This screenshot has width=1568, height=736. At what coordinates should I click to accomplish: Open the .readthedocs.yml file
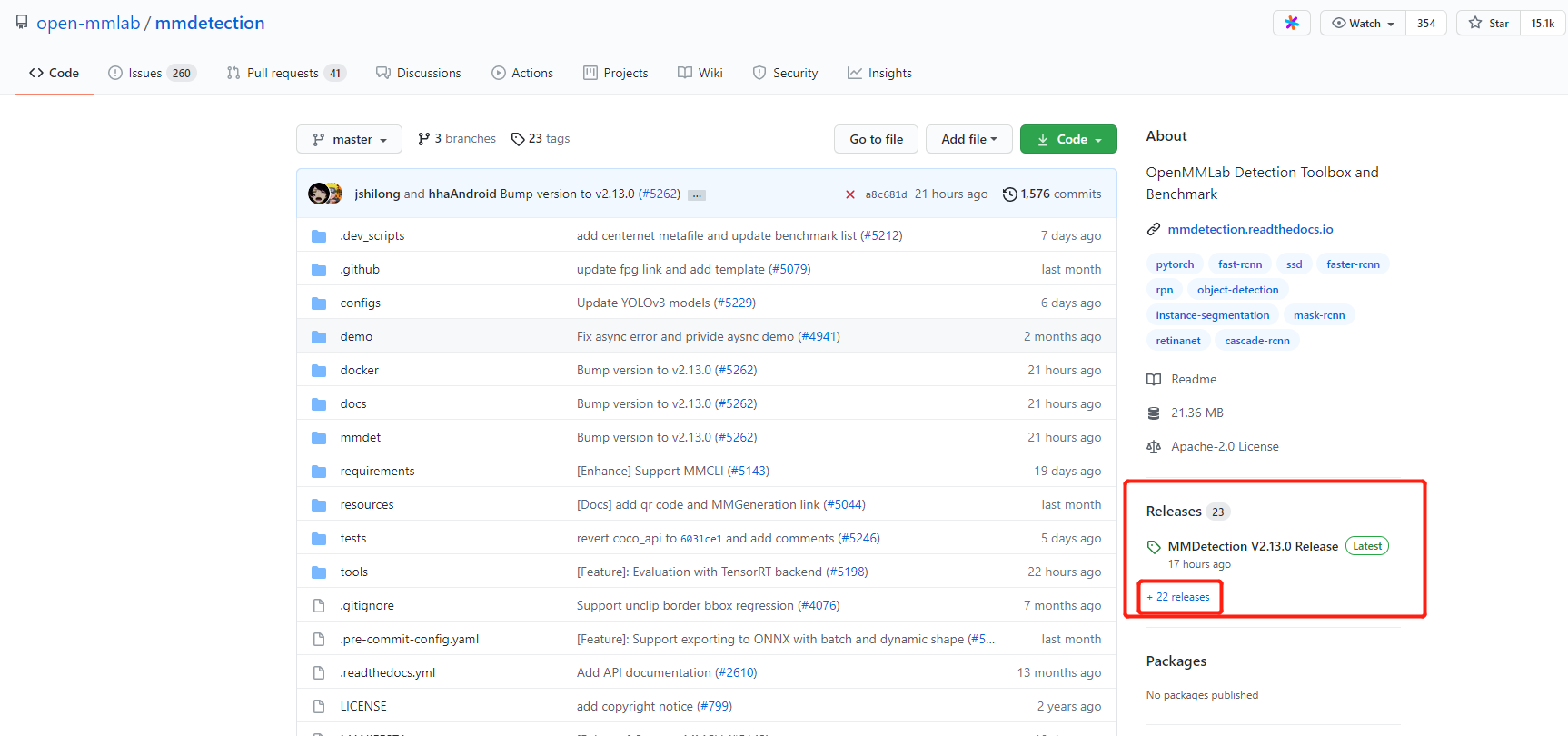(x=388, y=672)
